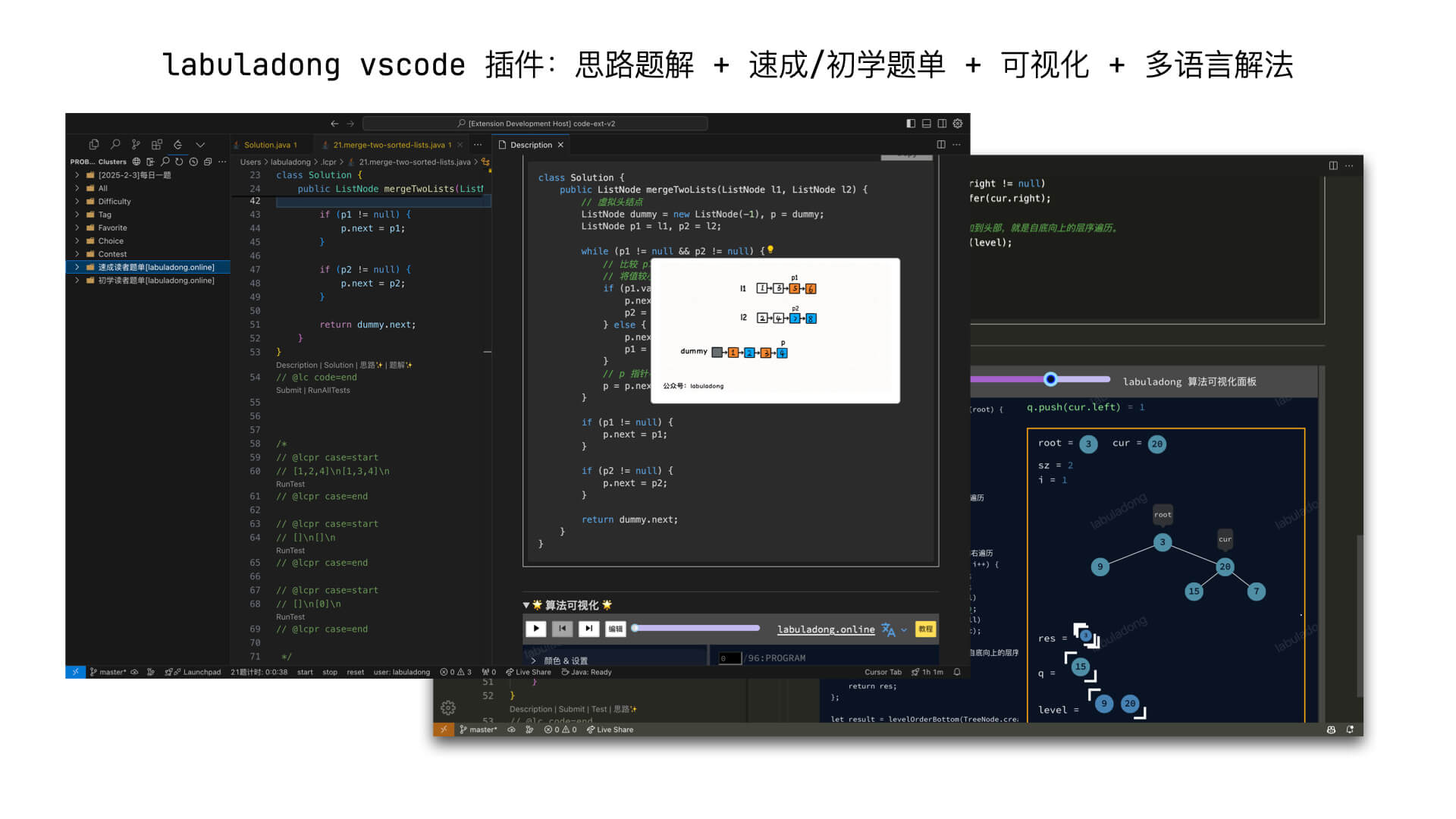
Task: Toggle Cursor Tab in the status bar
Action: (883, 672)
